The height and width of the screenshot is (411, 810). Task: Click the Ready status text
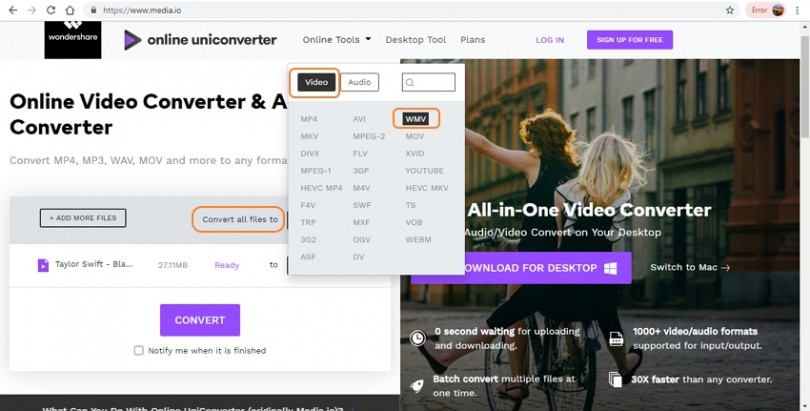(x=227, y=265)
